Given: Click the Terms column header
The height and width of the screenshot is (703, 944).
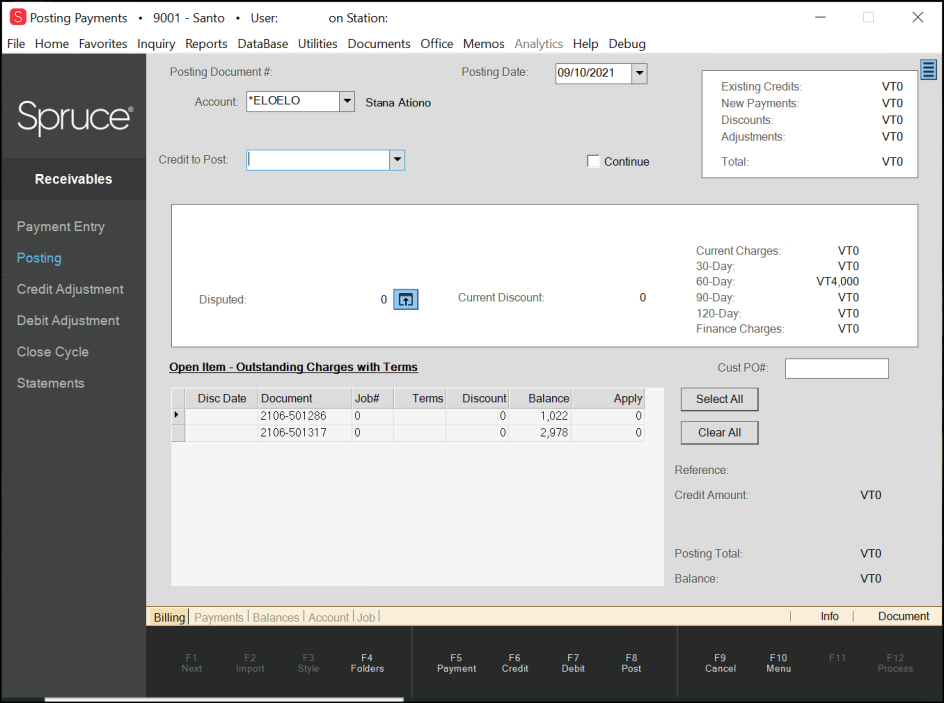Looking at the screenshot, I should 420,398.
